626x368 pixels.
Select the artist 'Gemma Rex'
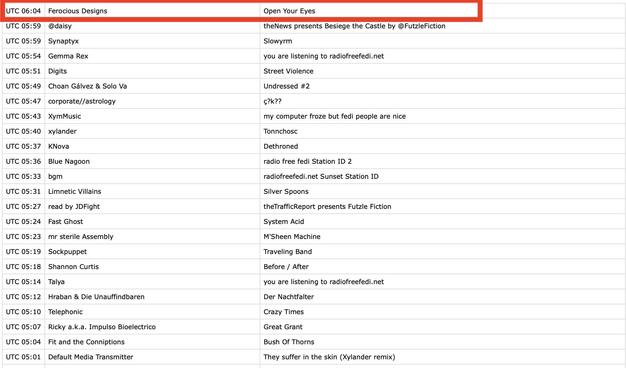[x=68, y=56]
